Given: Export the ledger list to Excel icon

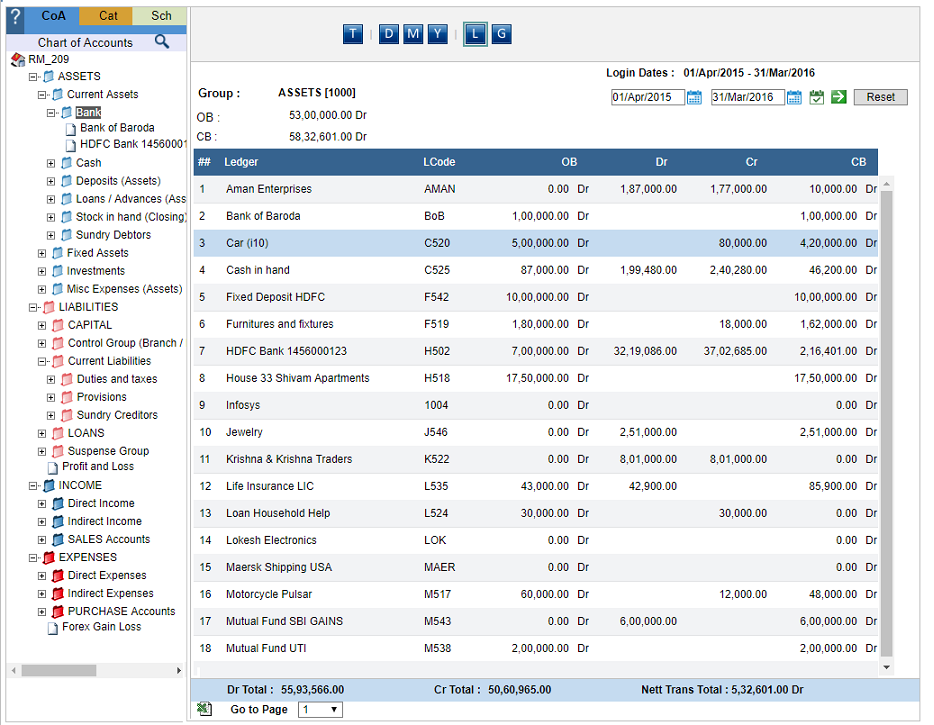Looking at the screenshot, I should click(x=204, y=709).
